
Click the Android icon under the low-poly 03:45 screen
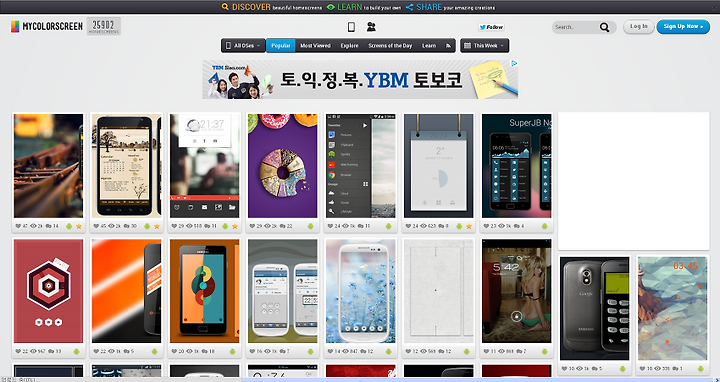(701, 368)
